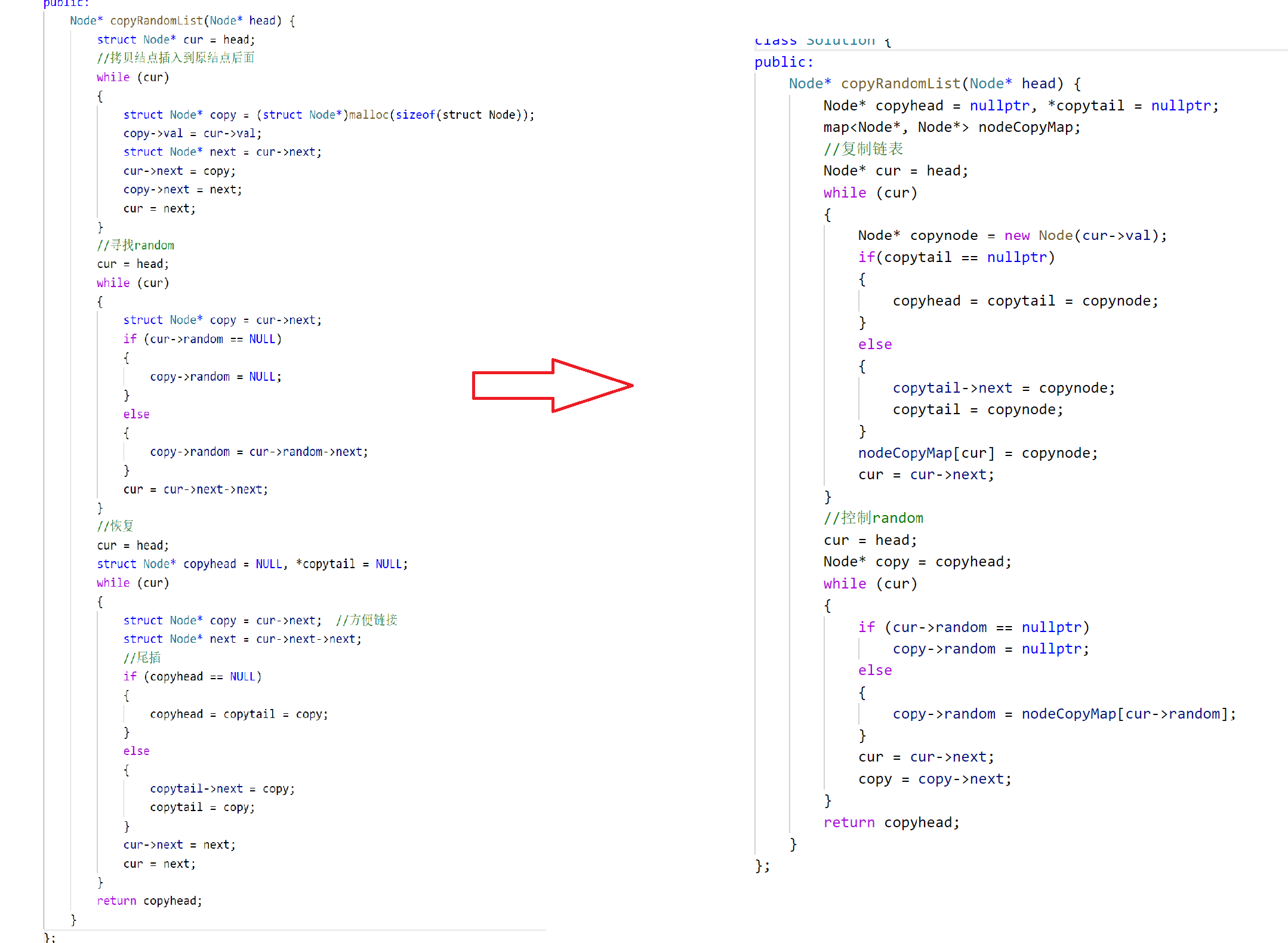Click the red arrow between the code snippets
The image size is (1288, 943).
[552, 386]
